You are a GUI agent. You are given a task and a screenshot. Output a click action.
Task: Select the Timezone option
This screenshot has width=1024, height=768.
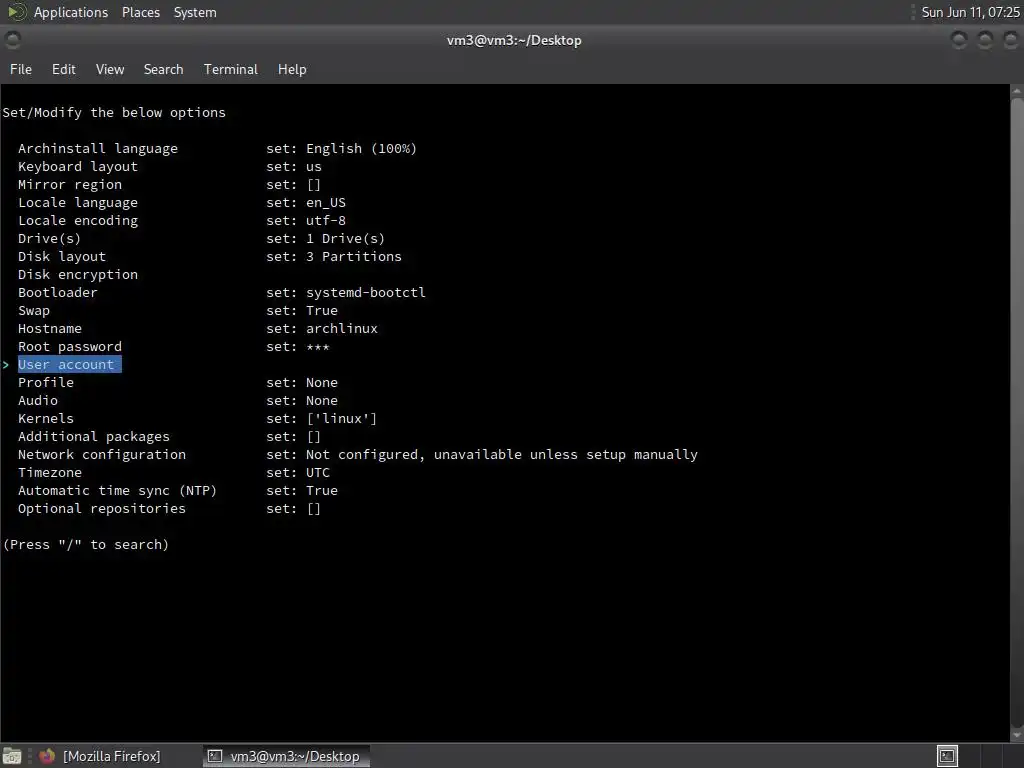click(x=50, y=473)
